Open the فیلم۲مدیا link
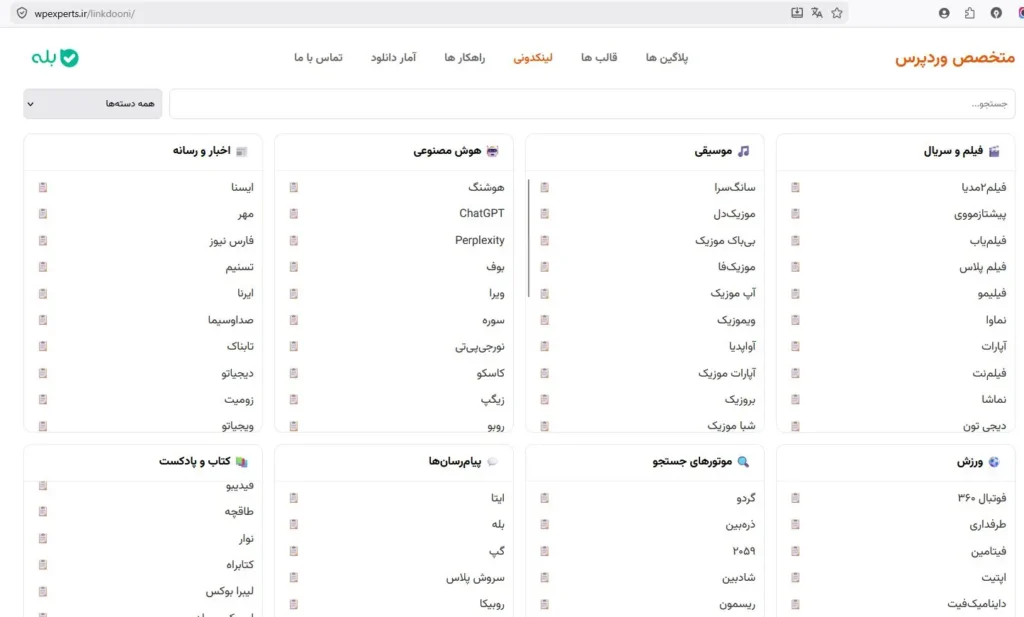Screen dimensions: 1024x617 pyautogui.click(x=984, y=187)
